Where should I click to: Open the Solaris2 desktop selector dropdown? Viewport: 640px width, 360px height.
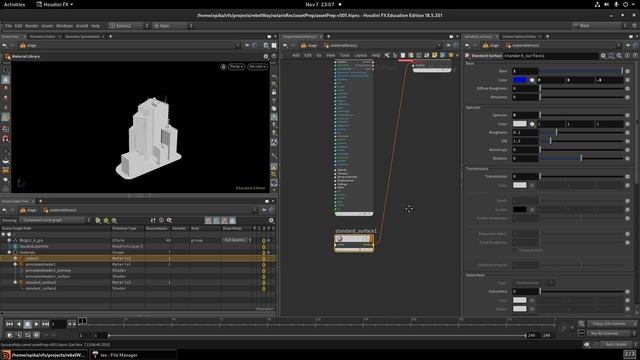[129, 26]
